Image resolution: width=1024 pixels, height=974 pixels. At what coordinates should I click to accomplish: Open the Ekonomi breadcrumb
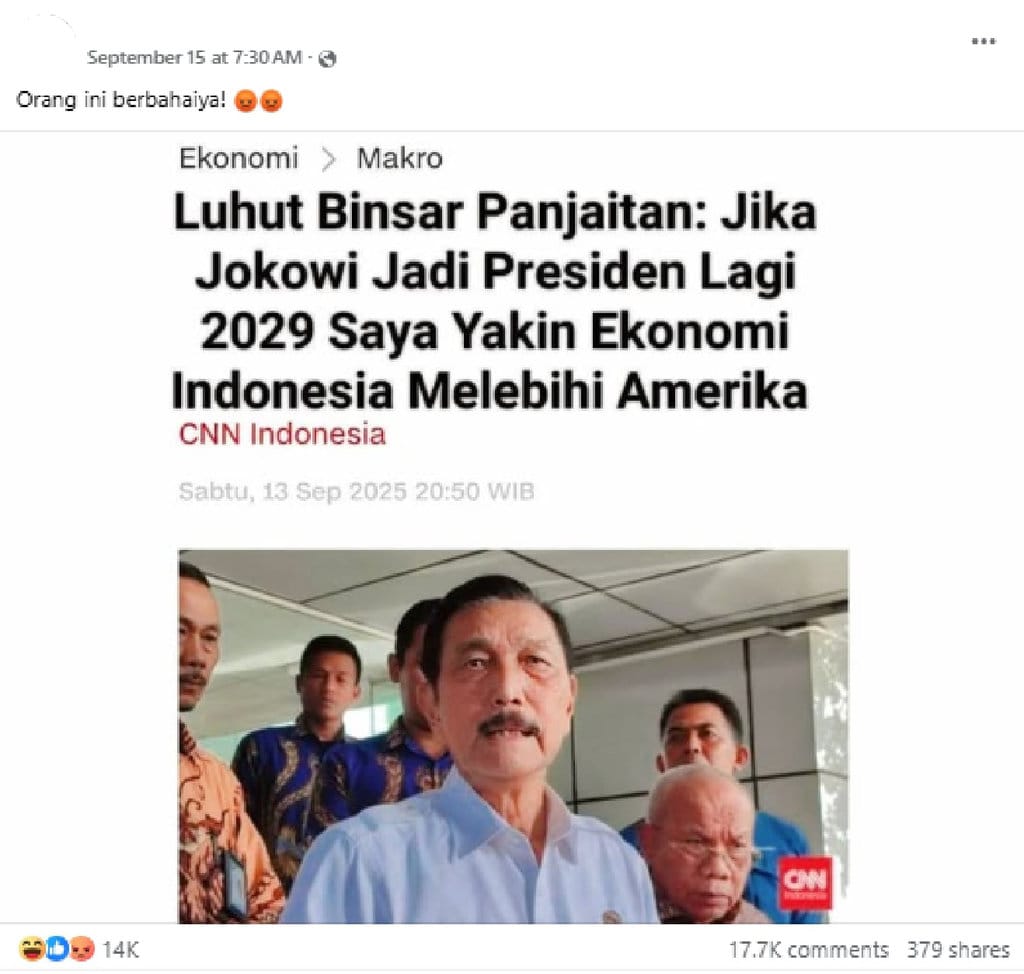[x=238, y=158]
